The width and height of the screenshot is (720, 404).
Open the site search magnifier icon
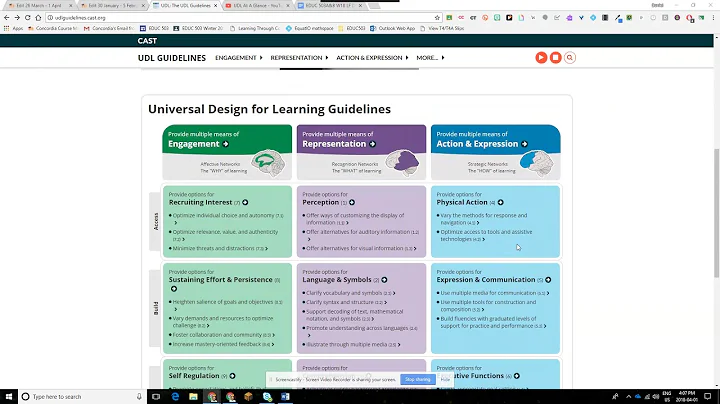[x=570, y=57]
